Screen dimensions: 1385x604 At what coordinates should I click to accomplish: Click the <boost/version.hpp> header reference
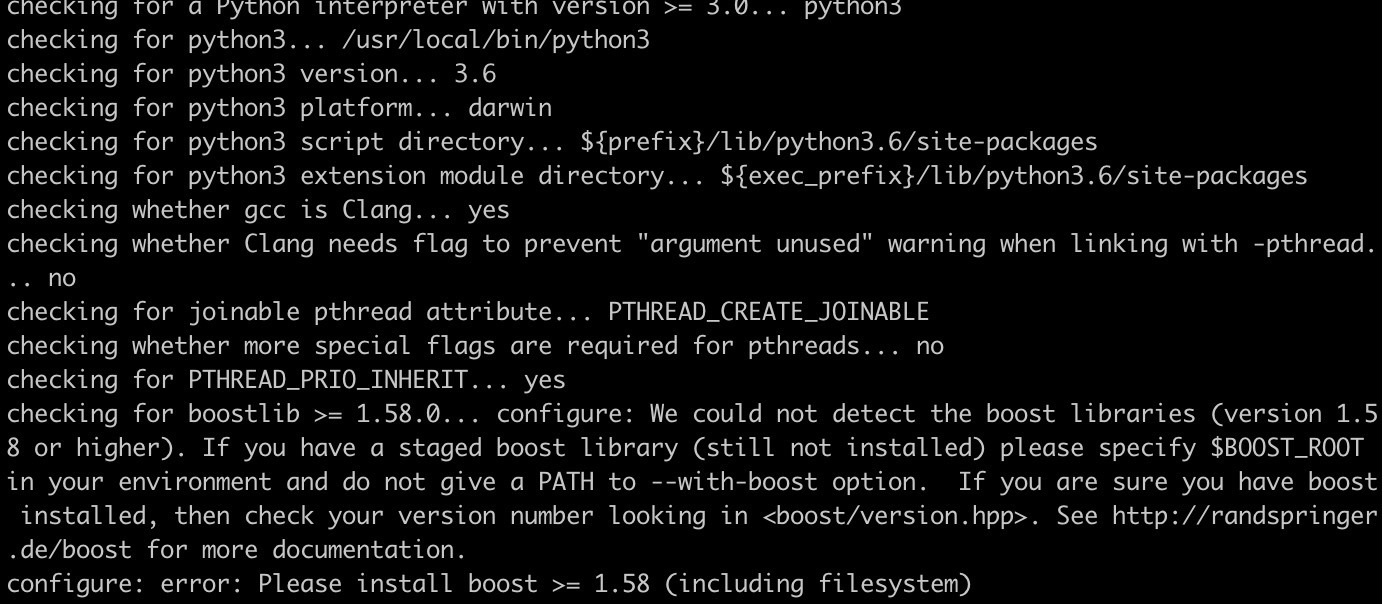[895, 516]
